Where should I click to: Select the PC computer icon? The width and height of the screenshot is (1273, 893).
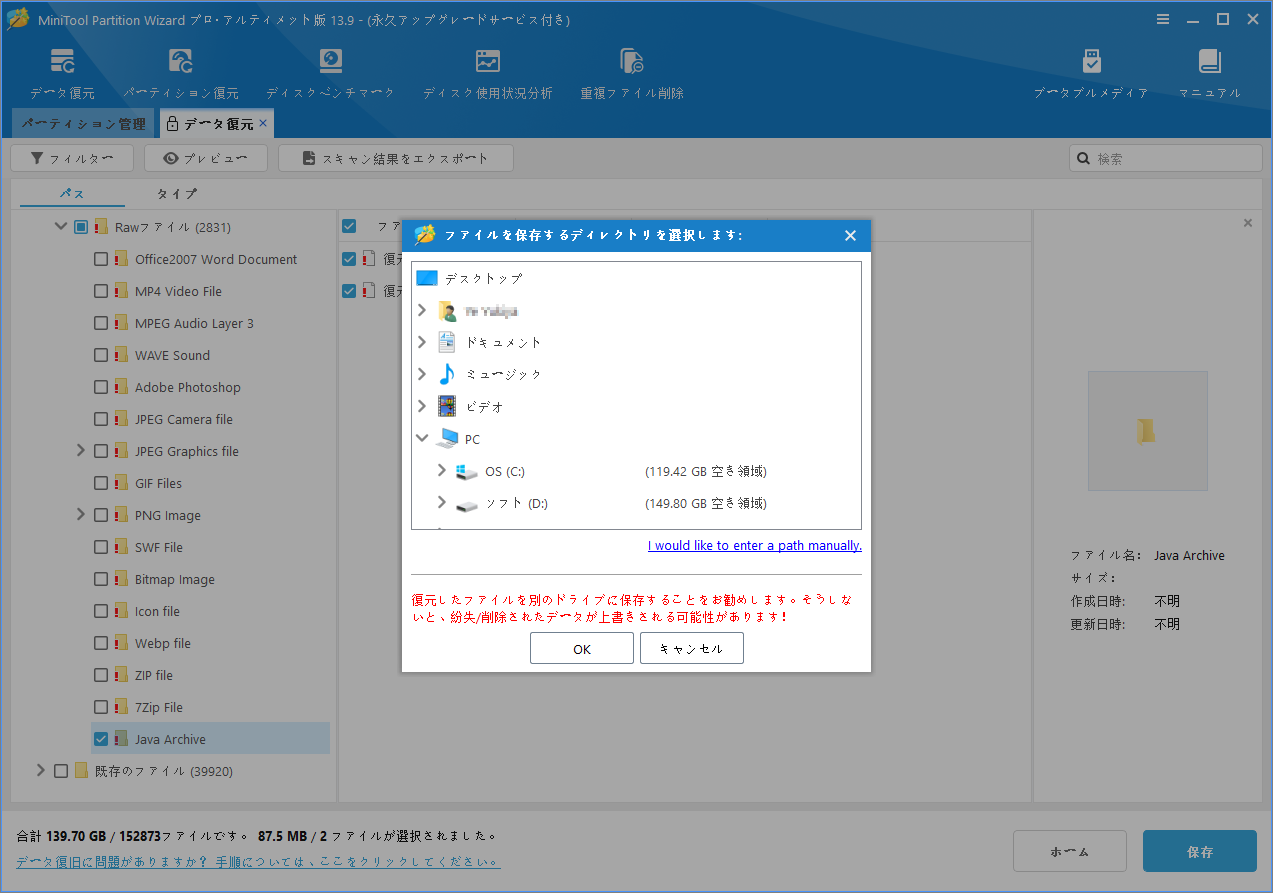447,439
